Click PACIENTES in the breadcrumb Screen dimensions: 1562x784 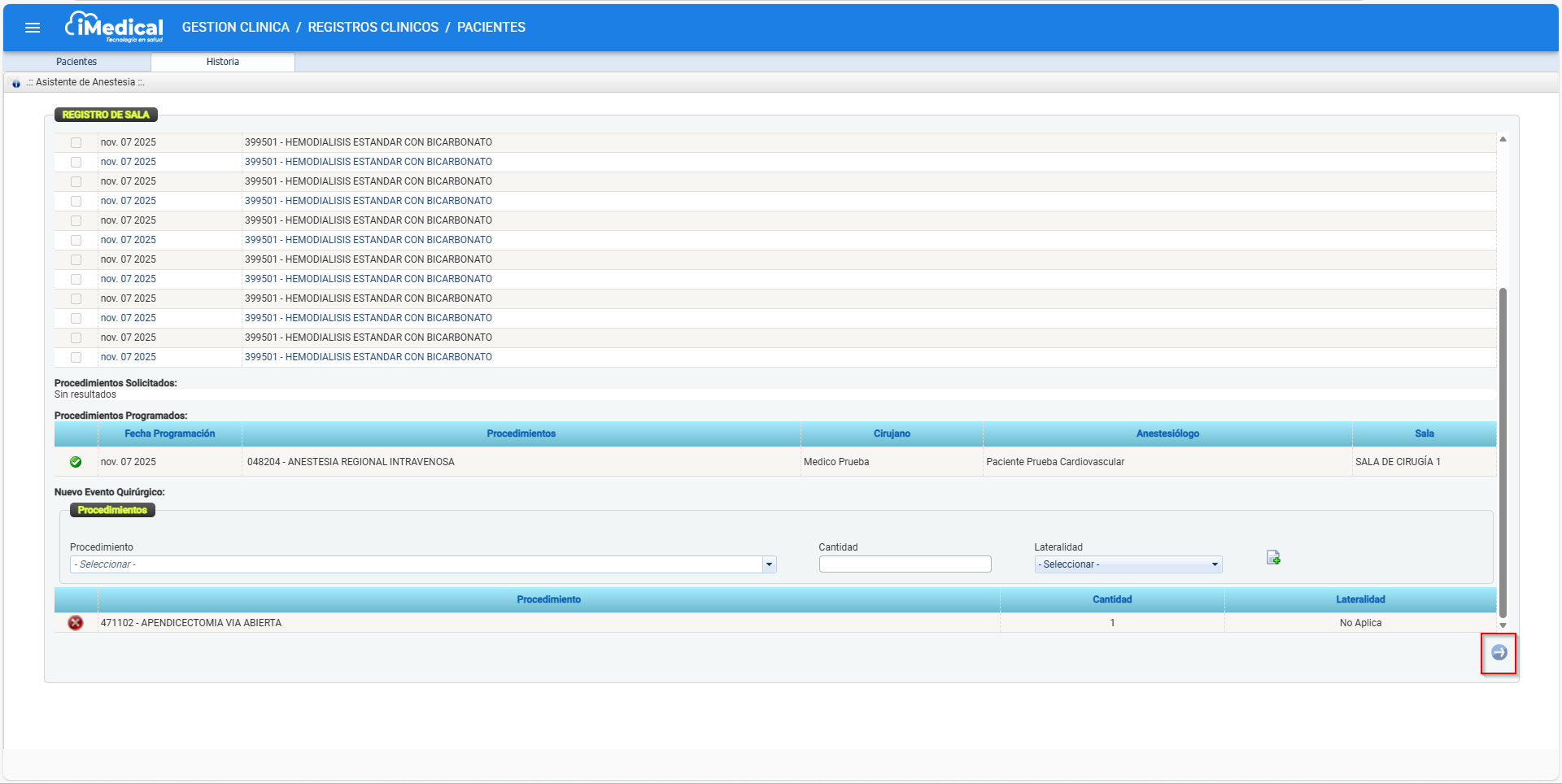pyautogui.click(x=491, y=28)
